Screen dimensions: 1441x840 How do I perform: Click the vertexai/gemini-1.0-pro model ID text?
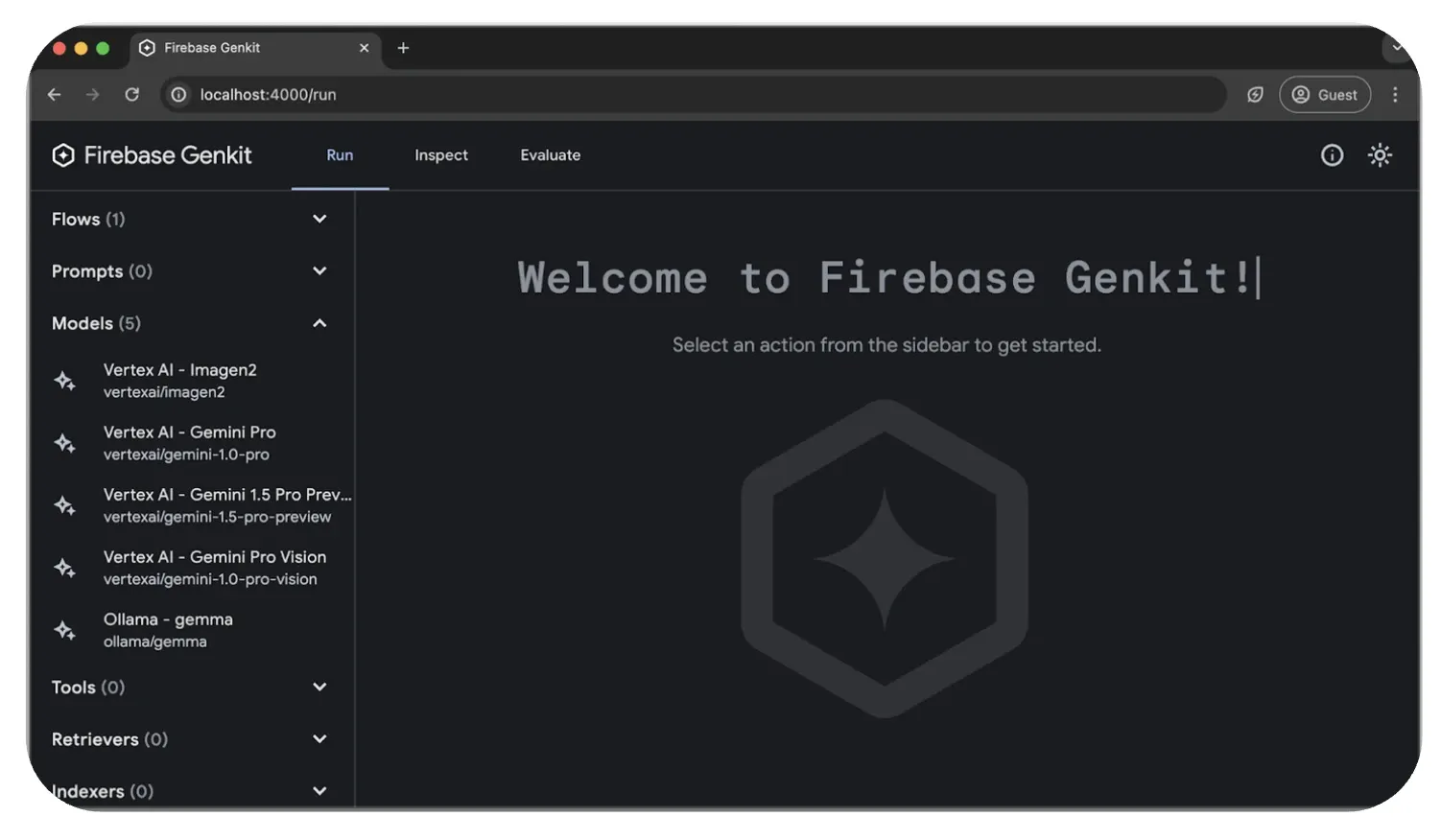pyautogui.click(x=186, y=455)
